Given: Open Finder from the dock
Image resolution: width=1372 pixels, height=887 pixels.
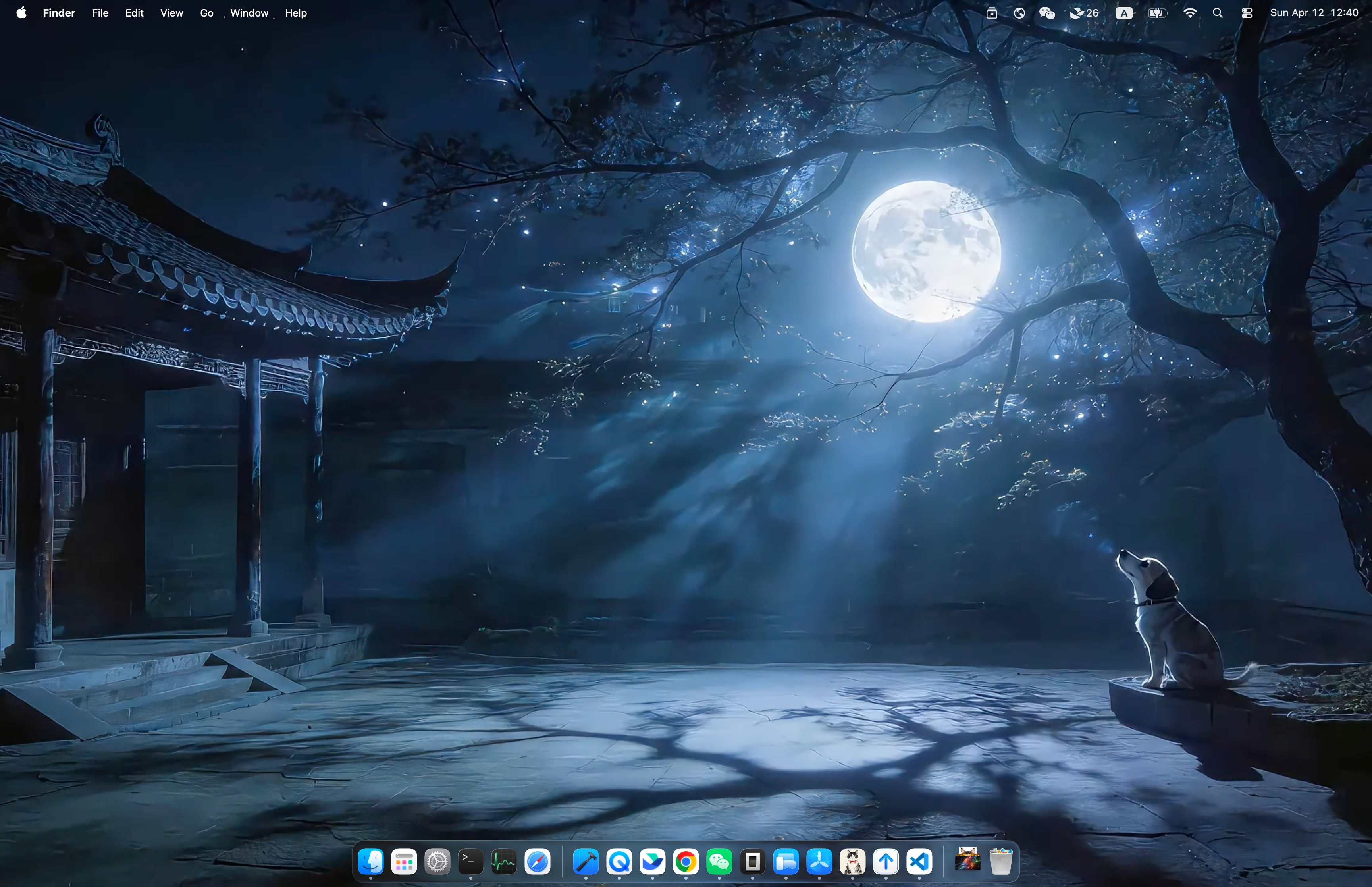Looking at the screenshot, I should pos(371,862).
